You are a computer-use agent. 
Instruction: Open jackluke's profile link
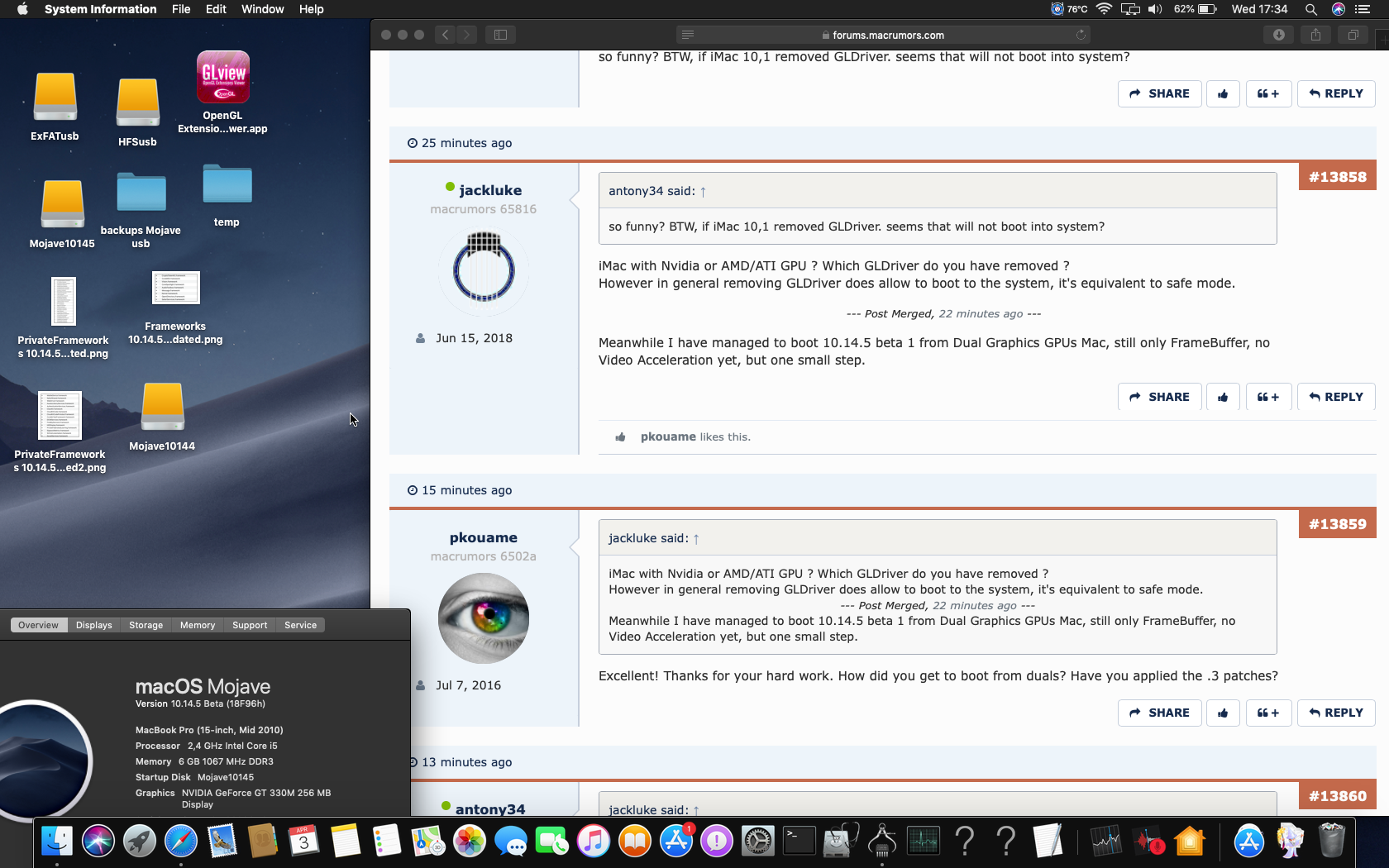(x=490, y=190)
